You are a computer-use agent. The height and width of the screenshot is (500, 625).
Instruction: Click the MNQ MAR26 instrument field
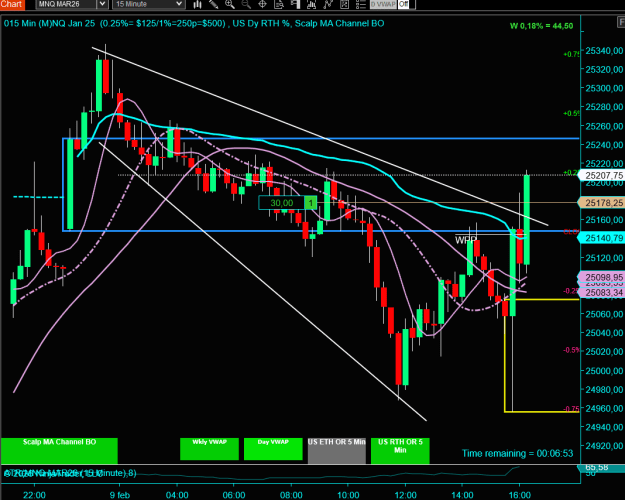(x=67, y=4)
